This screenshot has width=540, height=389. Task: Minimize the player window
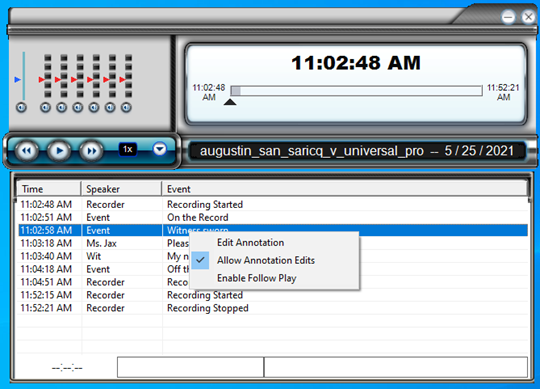click(x=508, y=17)
